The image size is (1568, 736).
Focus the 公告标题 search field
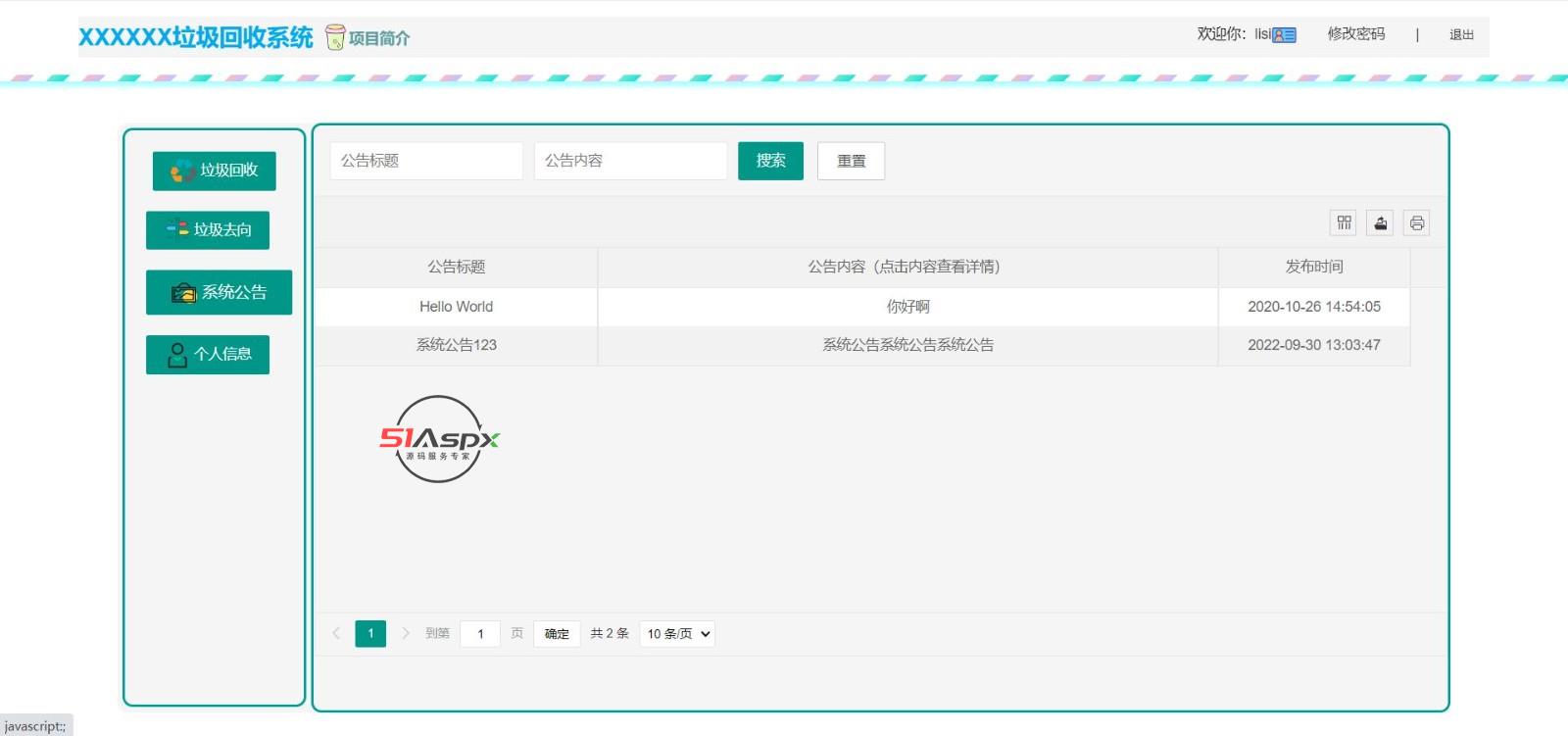tap(426, 161)
